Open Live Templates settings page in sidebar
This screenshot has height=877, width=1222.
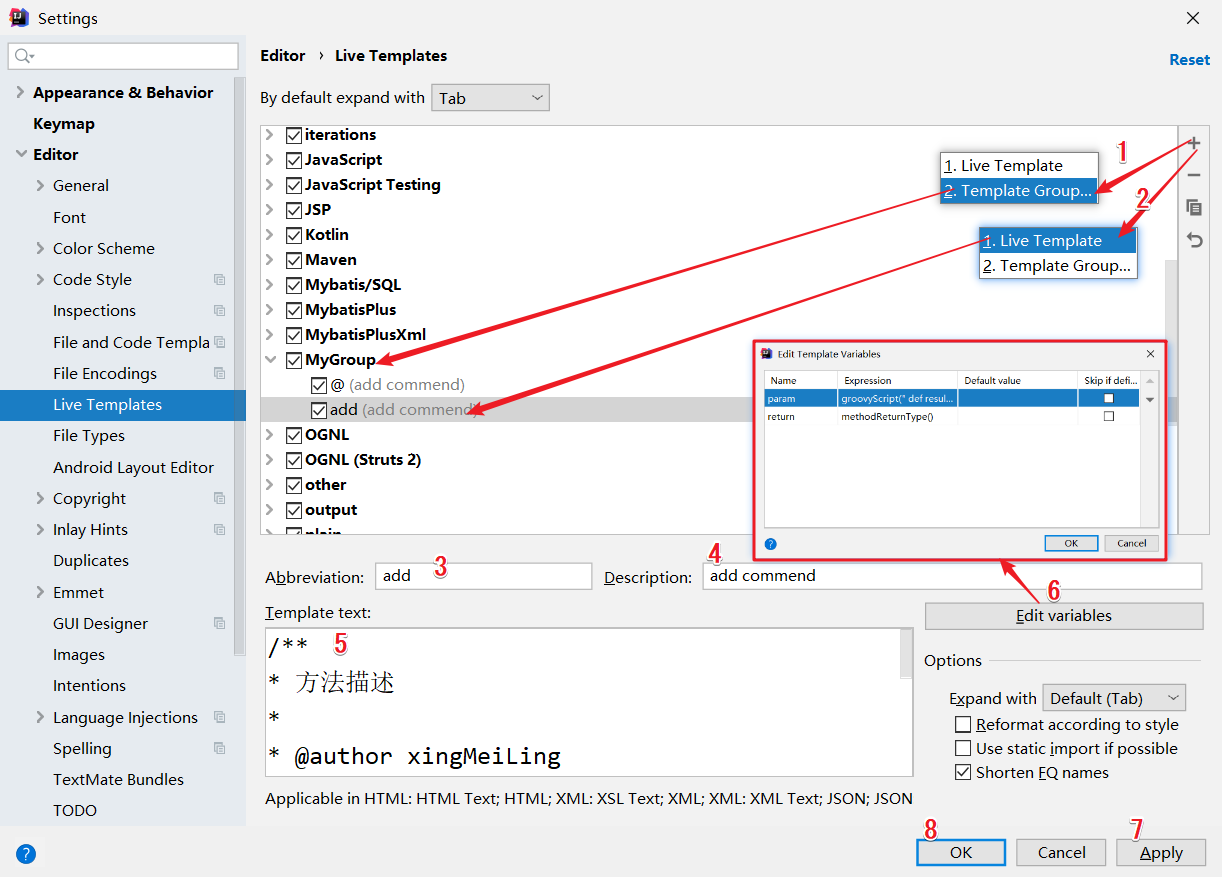123,404
